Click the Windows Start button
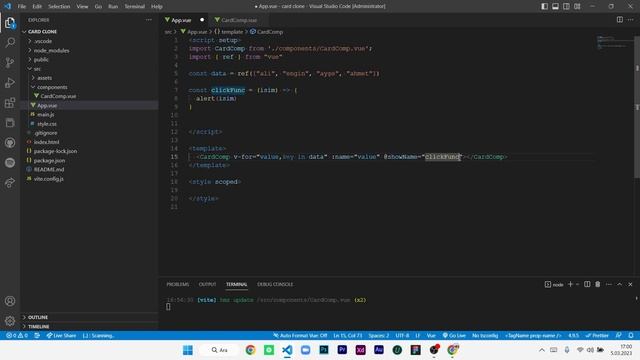 click(188, 350)
